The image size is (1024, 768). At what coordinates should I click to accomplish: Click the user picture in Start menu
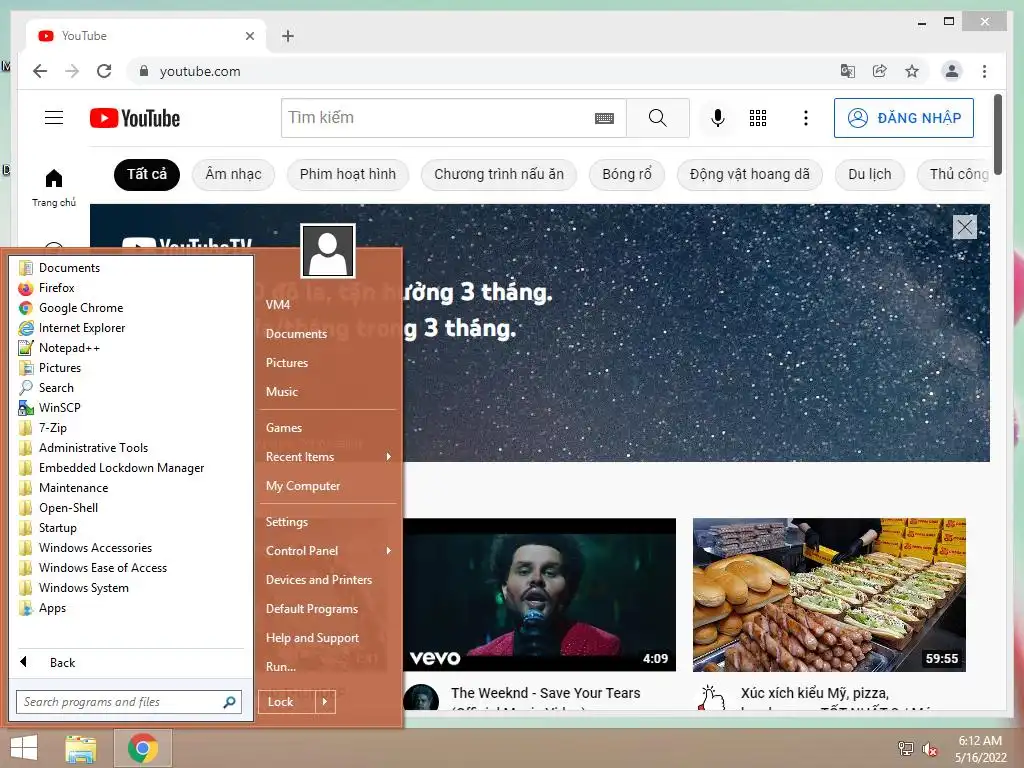coord(328,251)
